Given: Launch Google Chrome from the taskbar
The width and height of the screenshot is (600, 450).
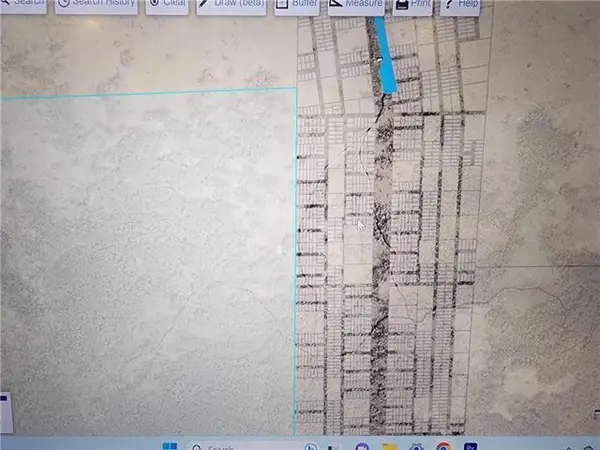Looking at the screenshot, I should click(444, 446).
